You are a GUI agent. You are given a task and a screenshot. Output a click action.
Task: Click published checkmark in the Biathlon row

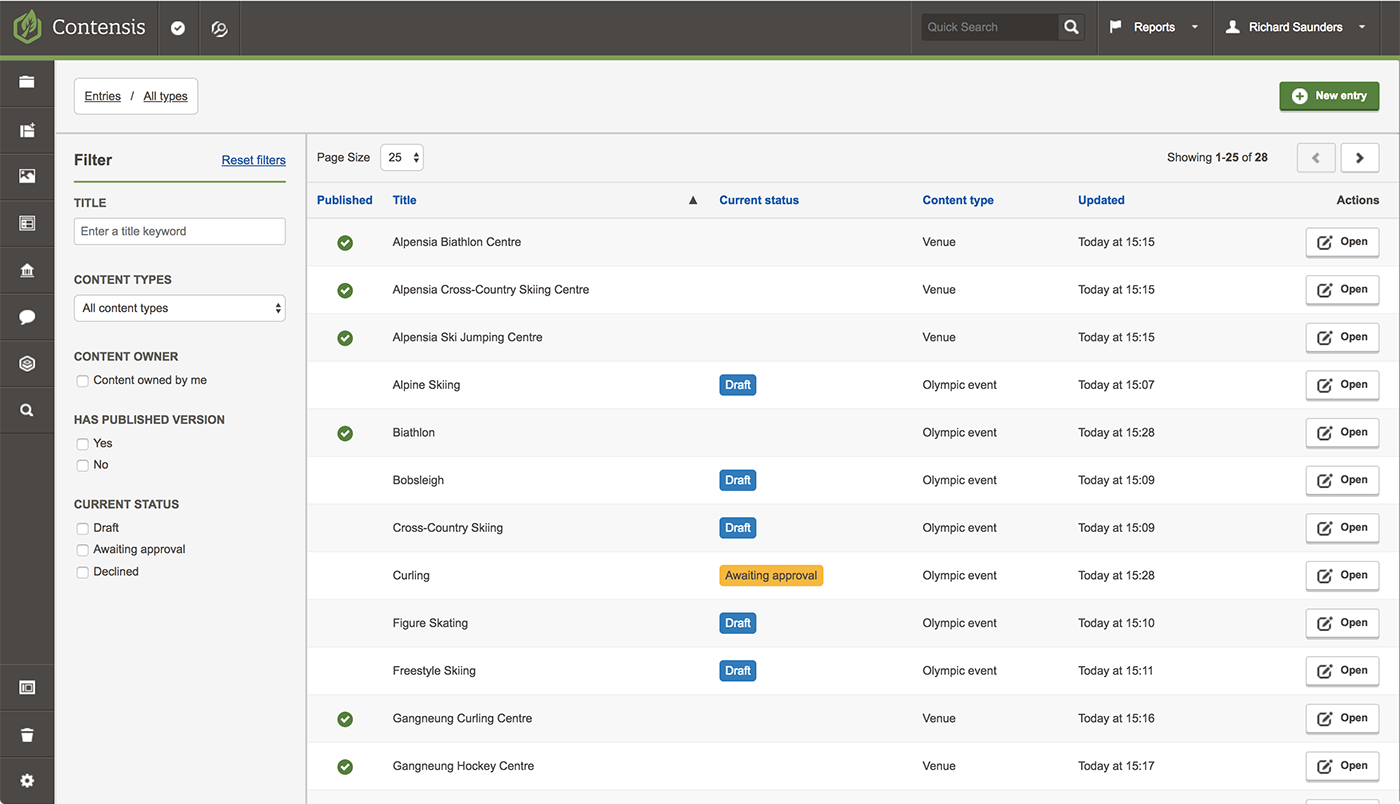tap(345, 433)
